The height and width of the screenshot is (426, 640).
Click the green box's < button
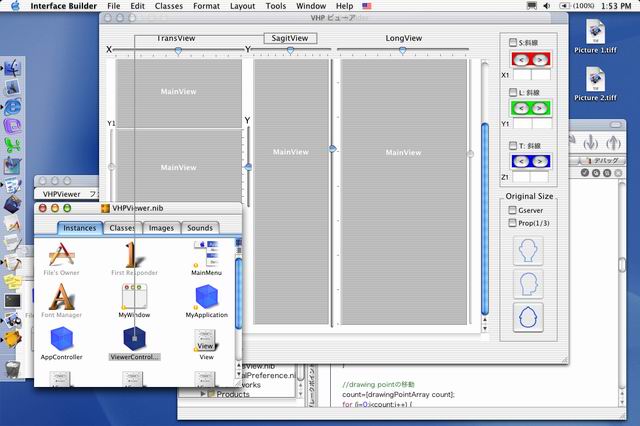click(520, 108)
